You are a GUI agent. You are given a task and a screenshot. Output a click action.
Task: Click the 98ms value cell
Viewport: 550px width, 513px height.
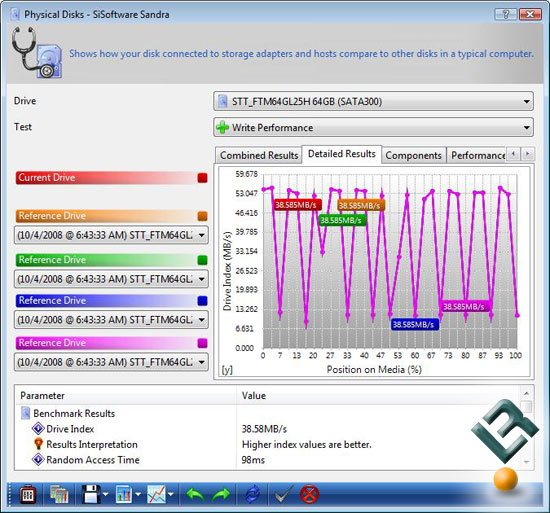click(253, 460)
